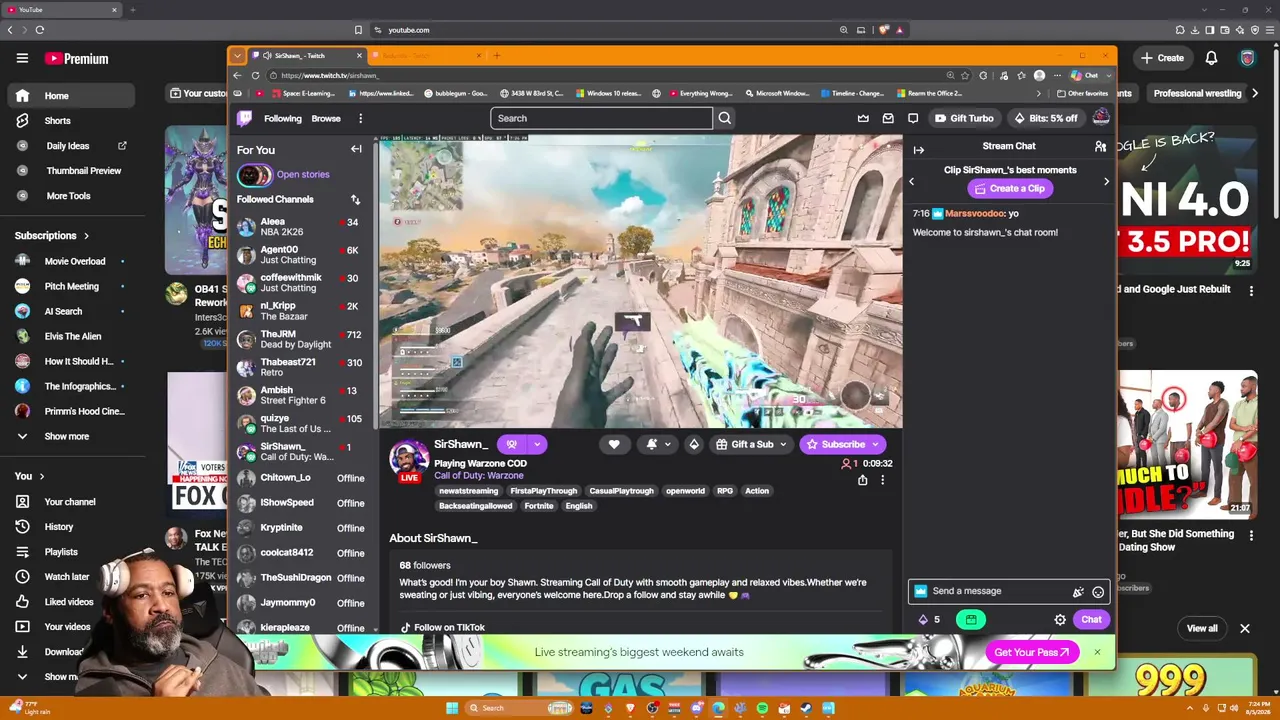The height and width of the screenshot is (720, 1280).
Task: Open the Call of Duty: Warzone category link
Action: 479,476
